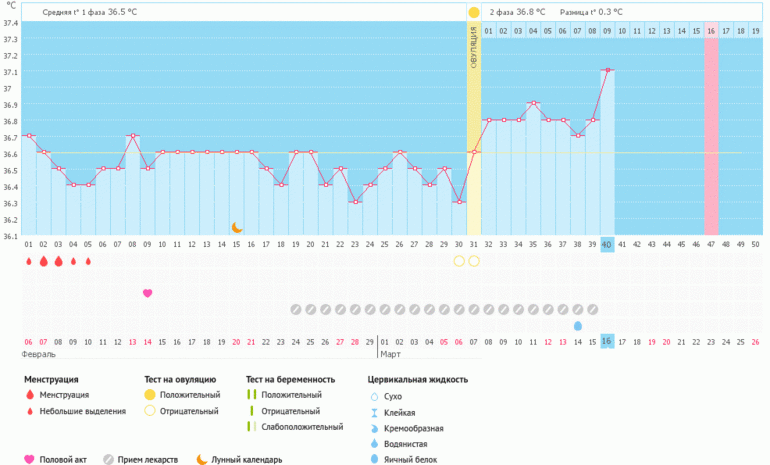The image size is (770, 465).
Task: Select the highlighted cycle day 40 label
Action: (x=607, y=245)
